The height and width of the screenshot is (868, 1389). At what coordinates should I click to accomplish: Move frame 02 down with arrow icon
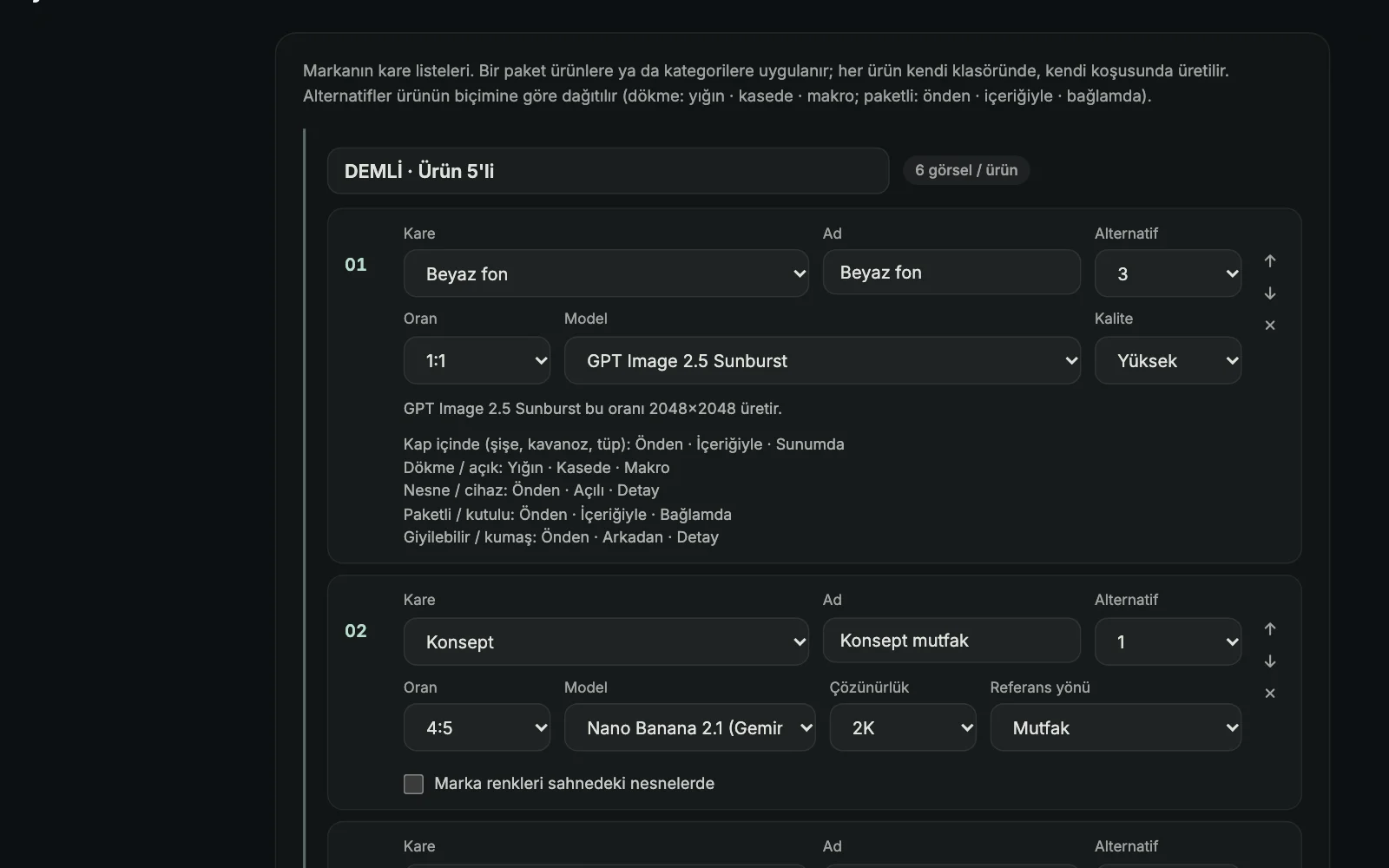1270,661
